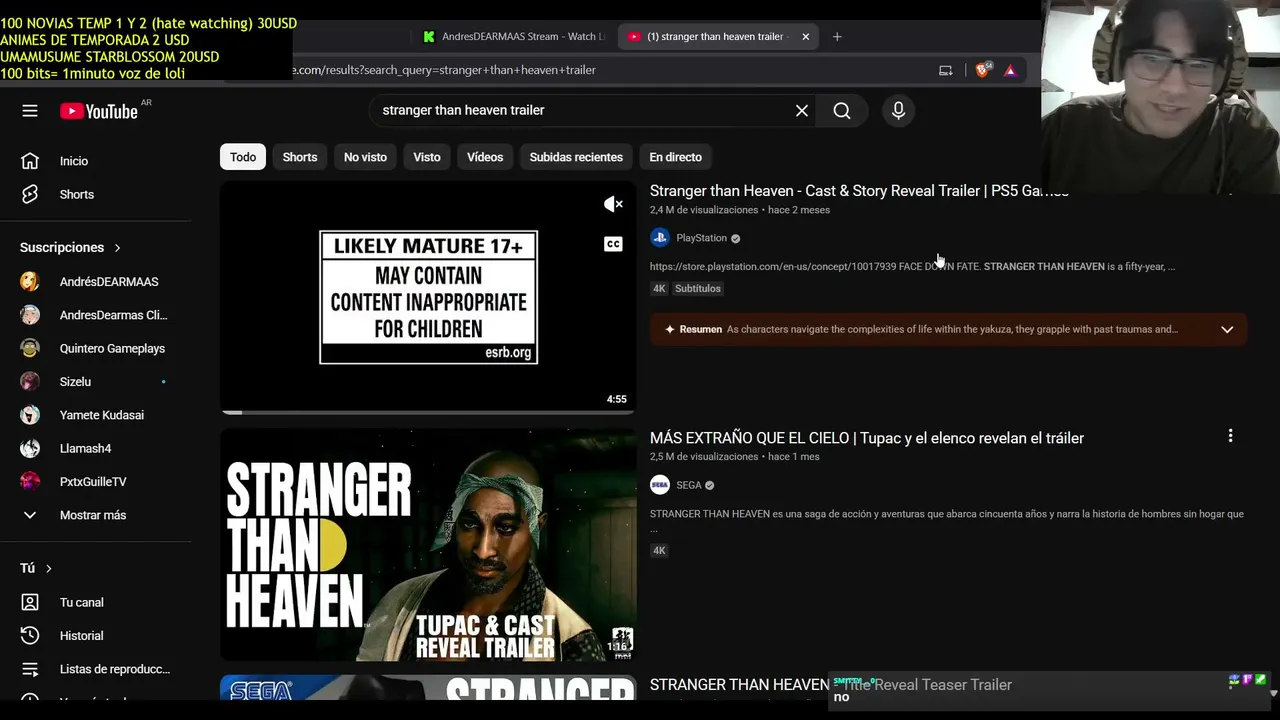1280x720 pixels.
Task: Open Quintero Gameplays channel avatar
Action: tap(30, 348)
